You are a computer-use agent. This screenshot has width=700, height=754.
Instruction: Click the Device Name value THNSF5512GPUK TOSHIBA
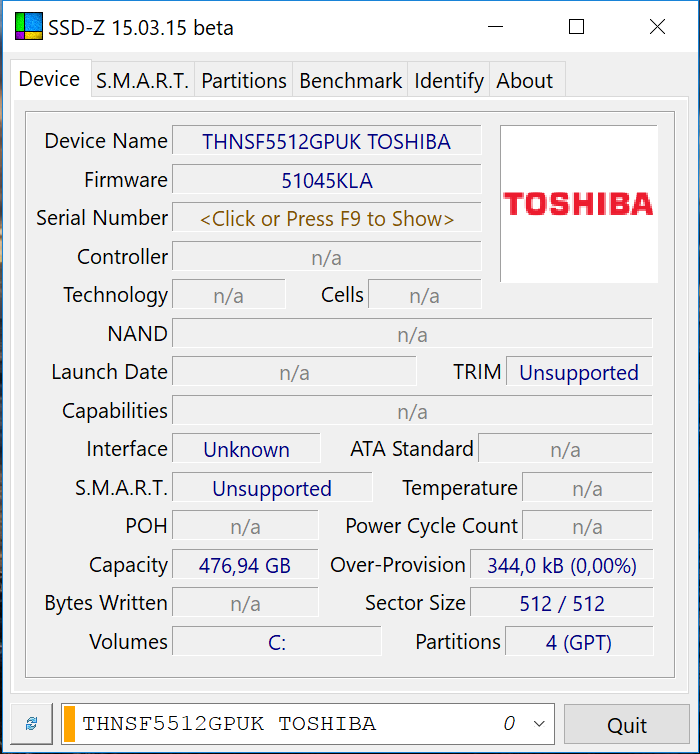pyautogui.click(x=327, y=141)
